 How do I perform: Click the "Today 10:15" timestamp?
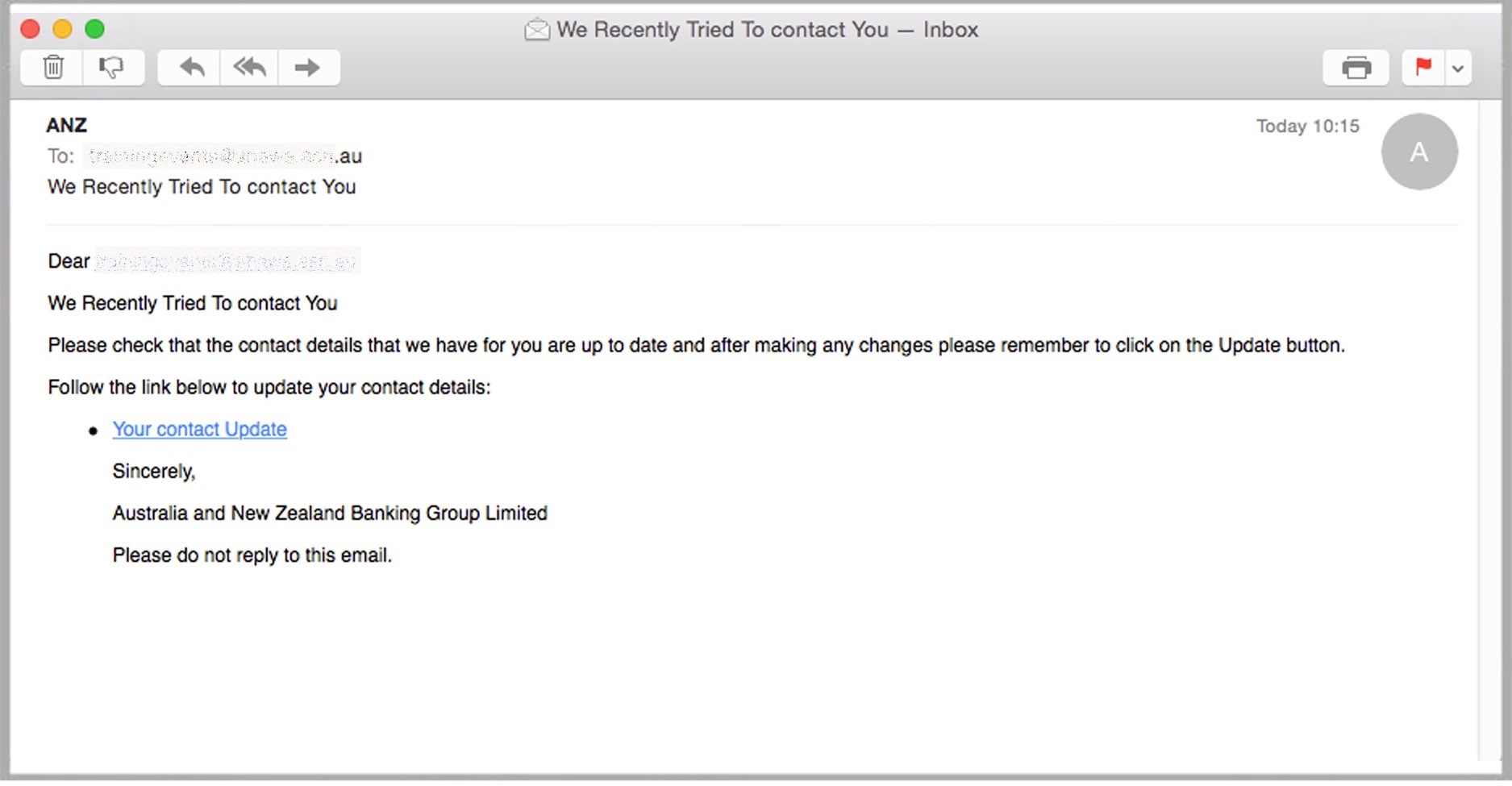coord(1308,126)
